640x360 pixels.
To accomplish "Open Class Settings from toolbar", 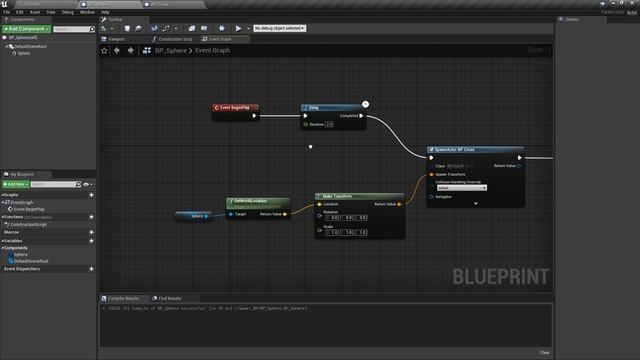I will (191, 29).
